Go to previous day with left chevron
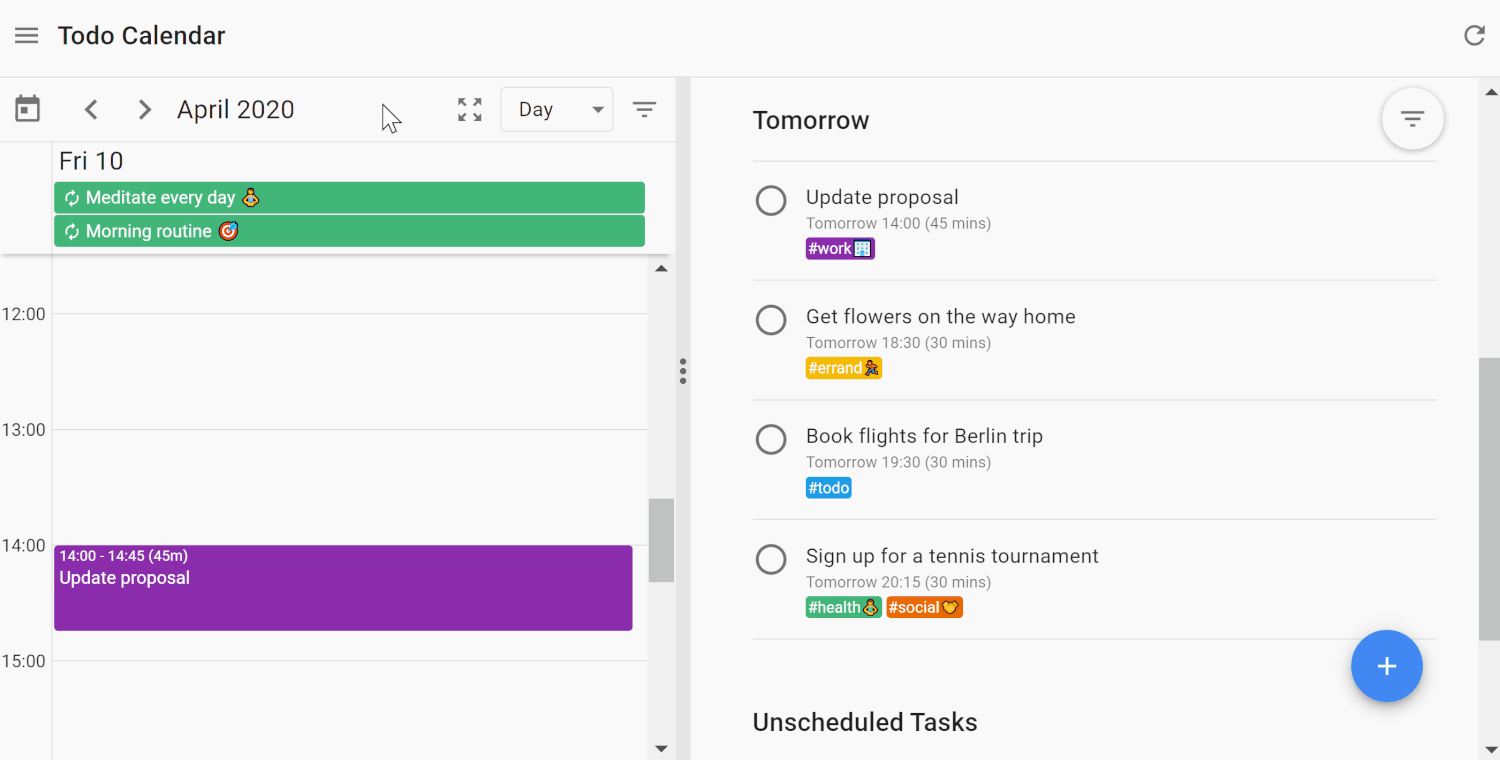The image size is (1500, 760). (x=91, y=110)
